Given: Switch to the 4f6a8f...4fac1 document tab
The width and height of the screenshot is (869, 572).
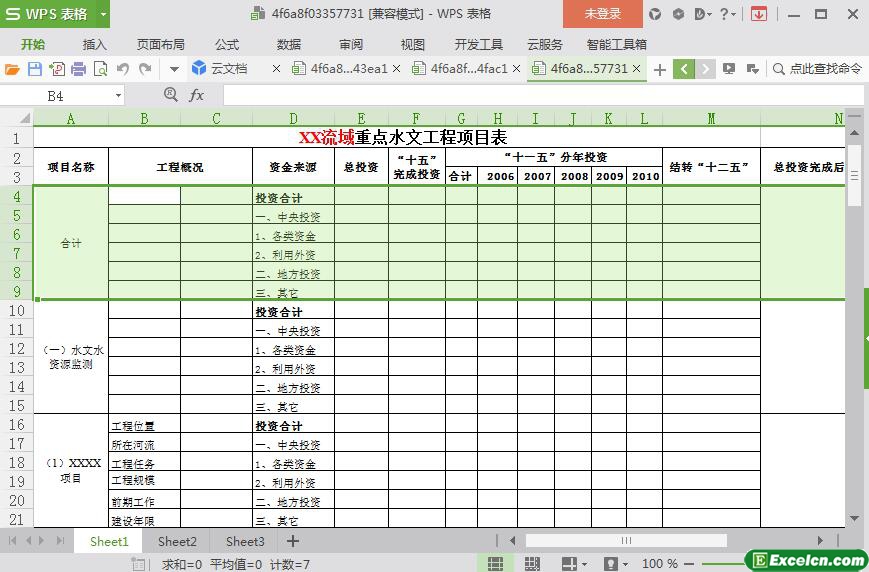Looking at the screenshot, I should tap(460, 69).
